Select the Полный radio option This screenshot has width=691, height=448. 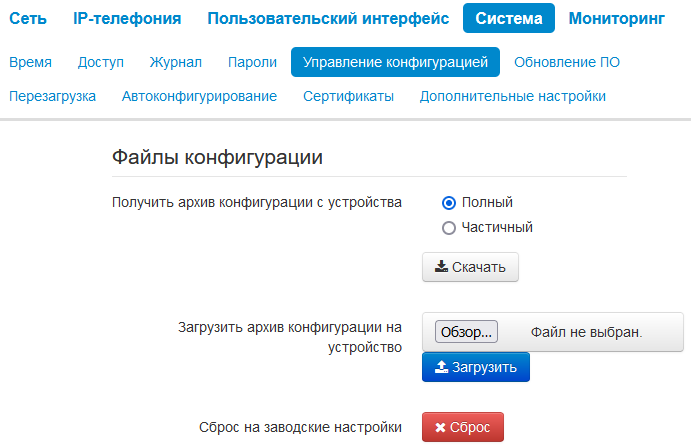tap(449, 202)
